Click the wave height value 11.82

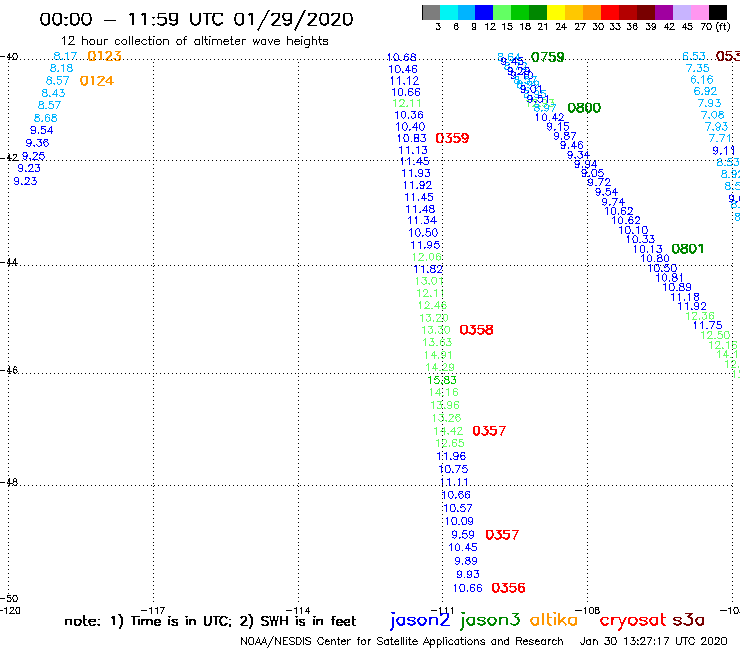(428, 270)
